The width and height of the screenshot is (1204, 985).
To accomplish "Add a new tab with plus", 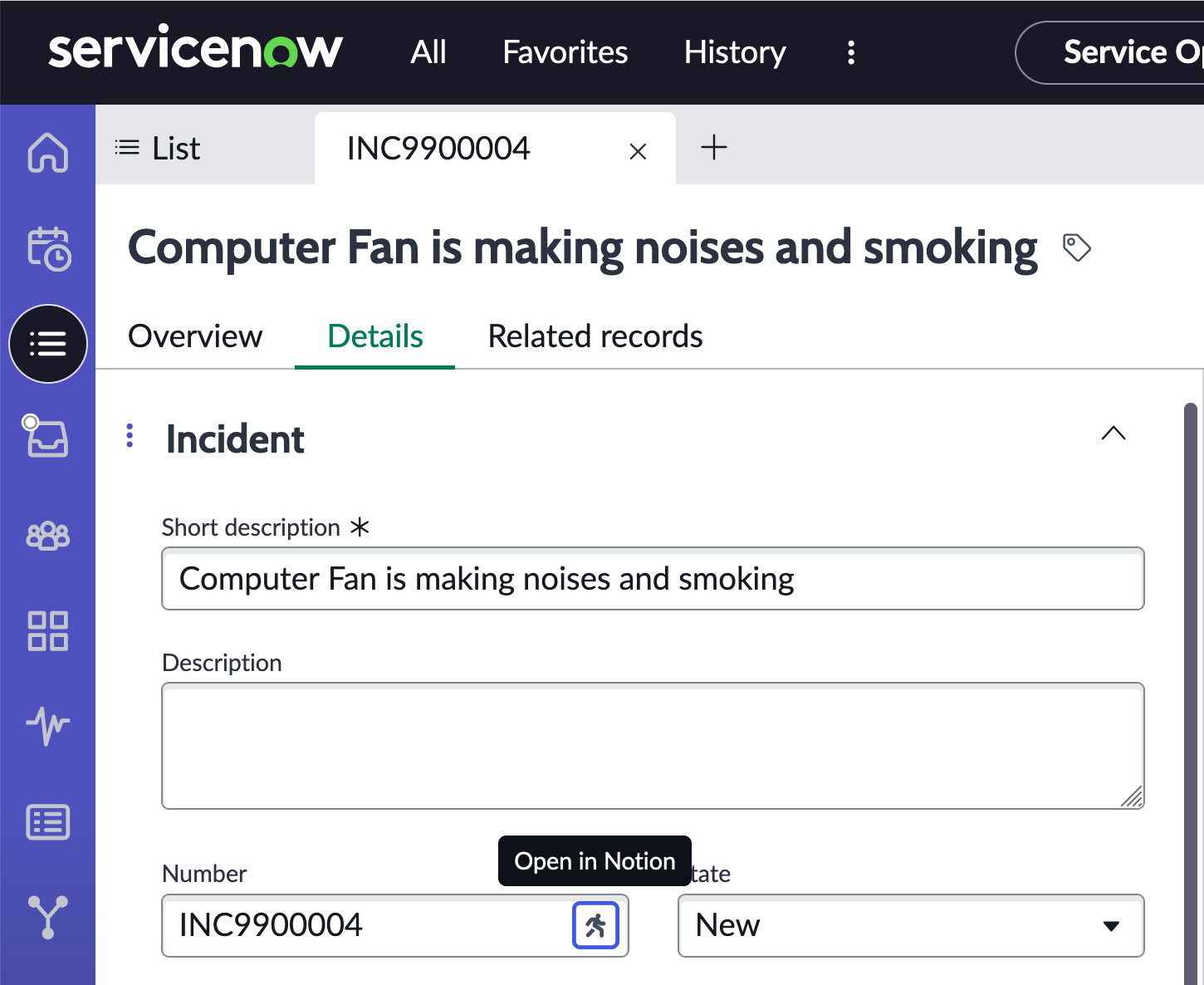I will pos(714,148).
